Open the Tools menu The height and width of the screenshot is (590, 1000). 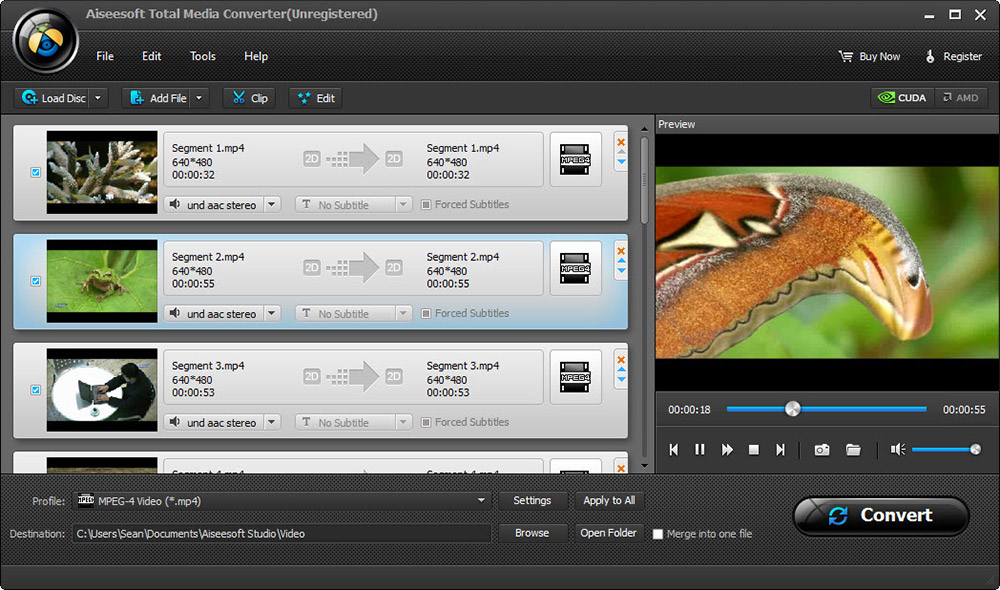(x=203, y=56)
